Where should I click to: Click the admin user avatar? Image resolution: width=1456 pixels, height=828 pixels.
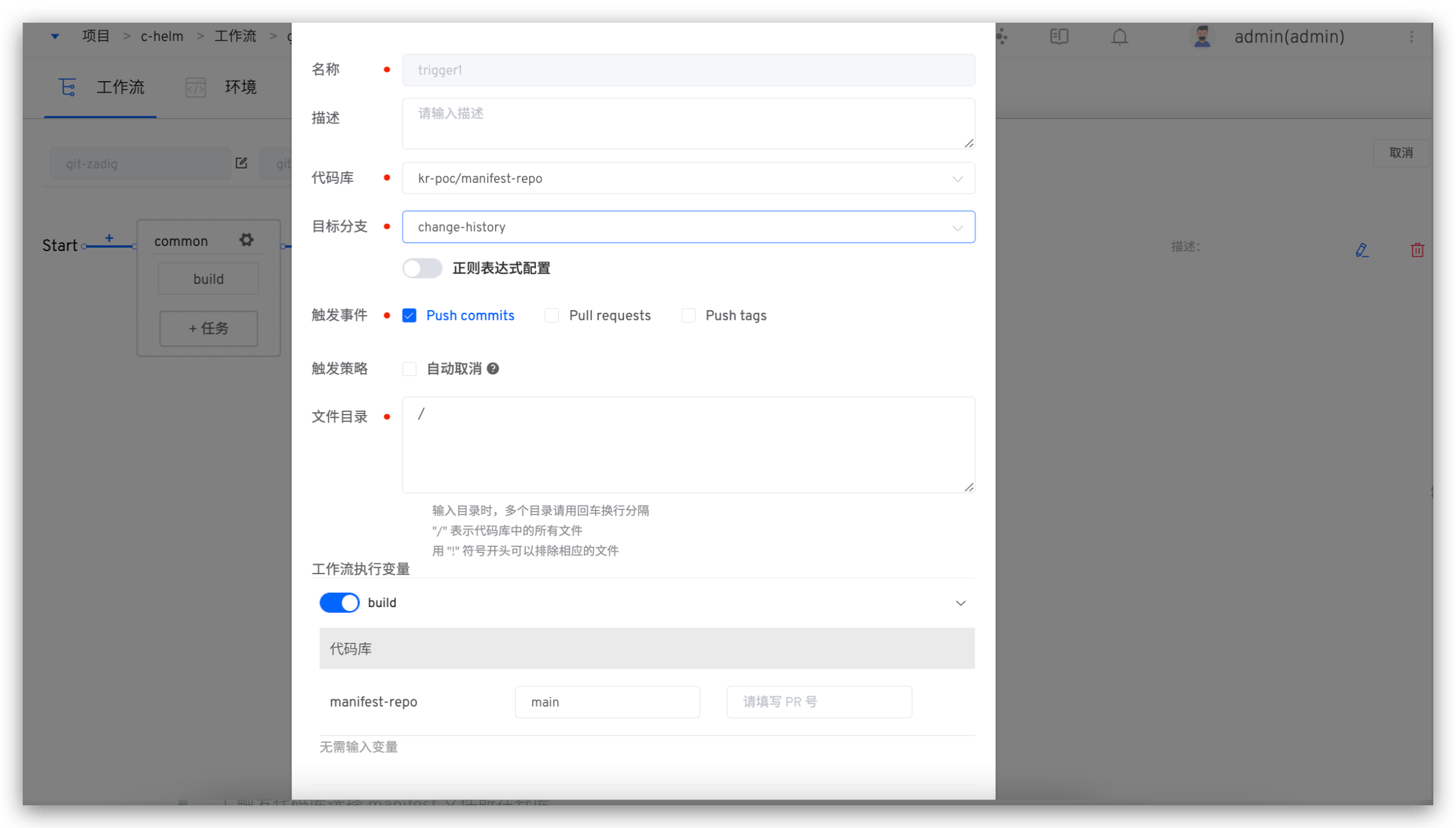(x=1201, y=37)
